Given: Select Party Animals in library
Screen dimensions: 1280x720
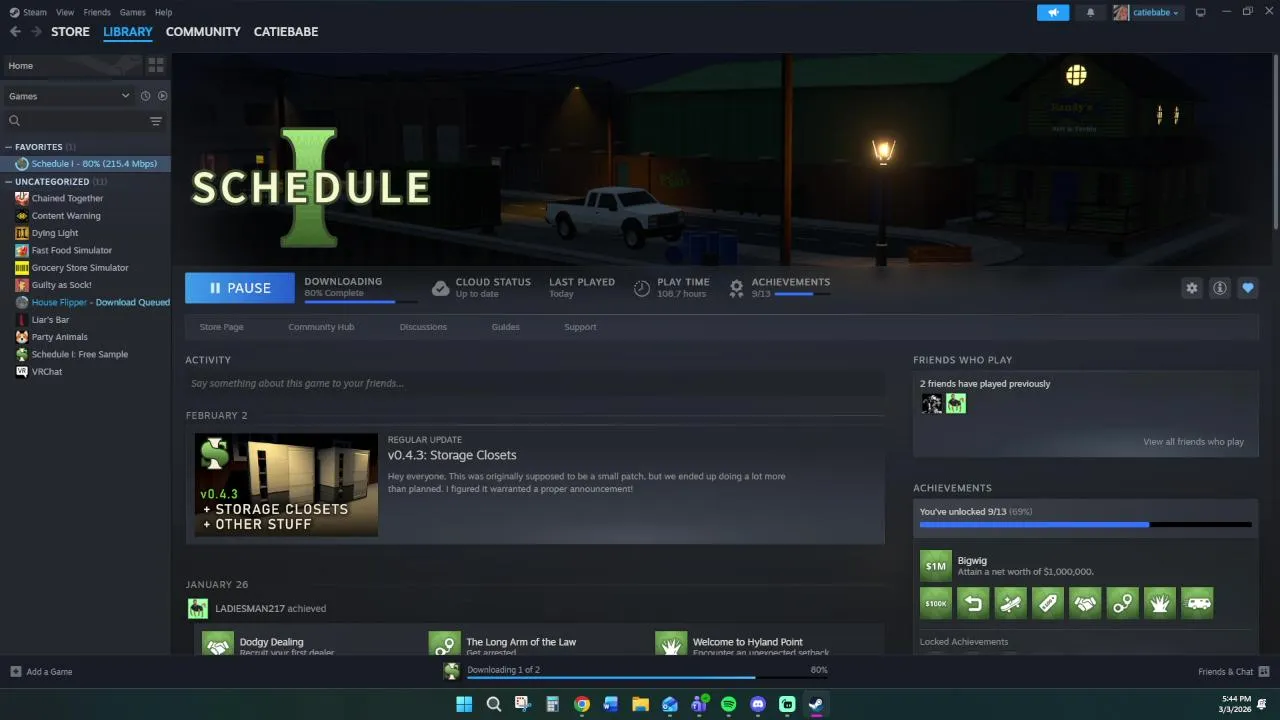Looking at the screenshot, I should click(x=59, y=337).
